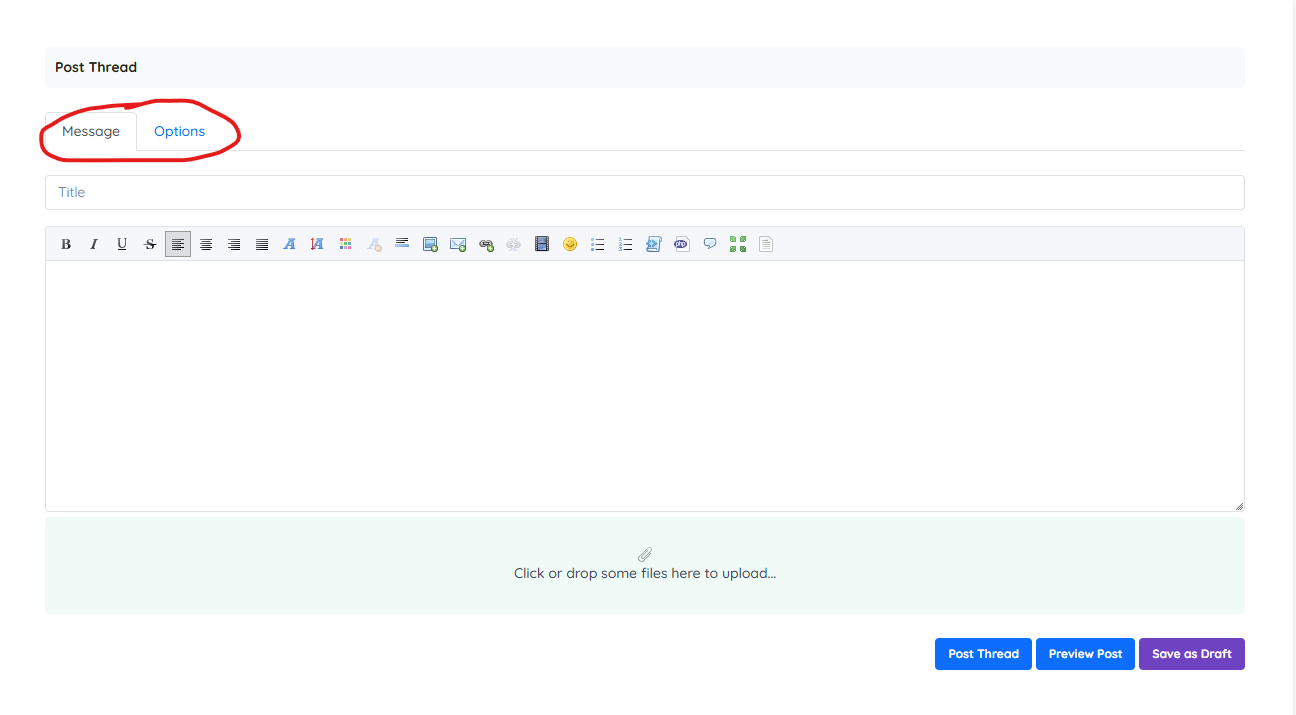The width and height of the screenshot is (1296, 715).
Task: Toggle bold text formatting
Action: click(66, 244)
